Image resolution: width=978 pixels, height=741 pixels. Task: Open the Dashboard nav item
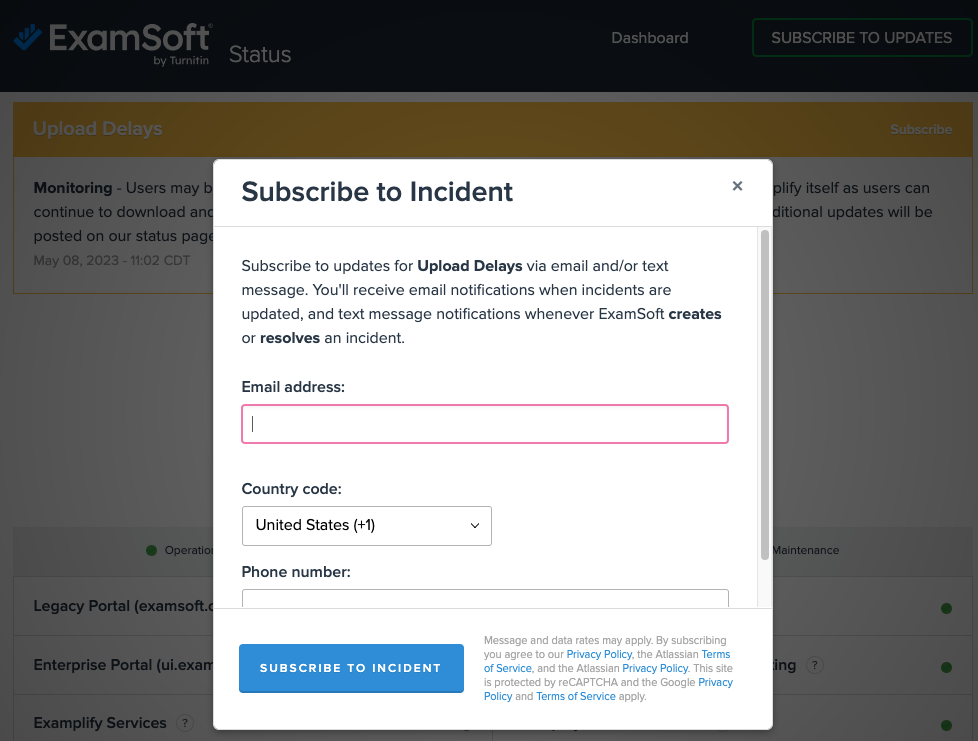(x=649, y=38)
